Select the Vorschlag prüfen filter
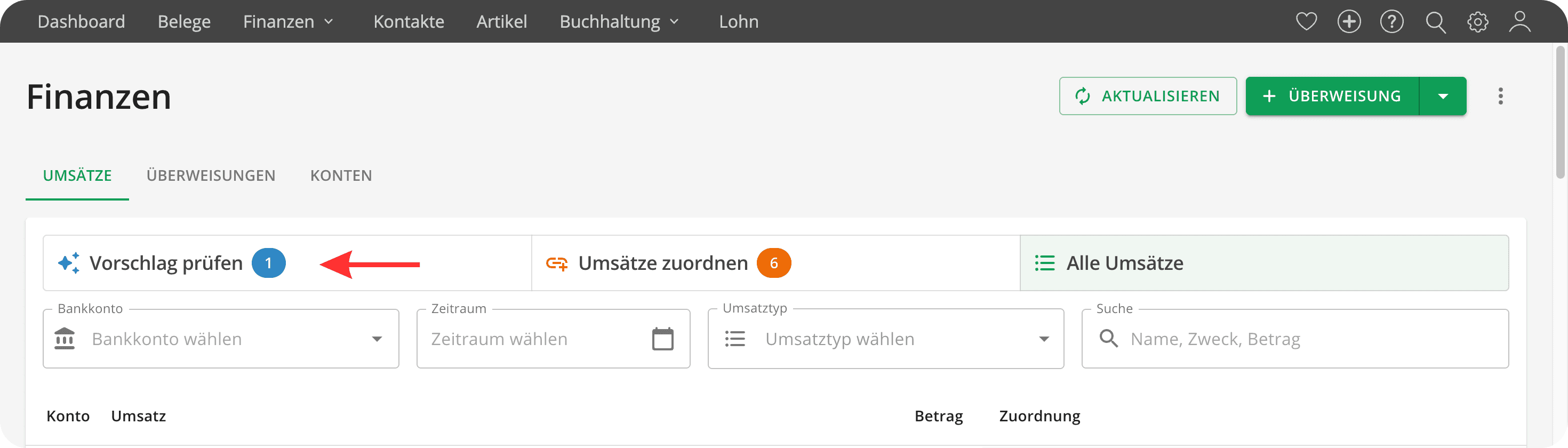The image size is (1568, 448). click(x=287, y=263)
